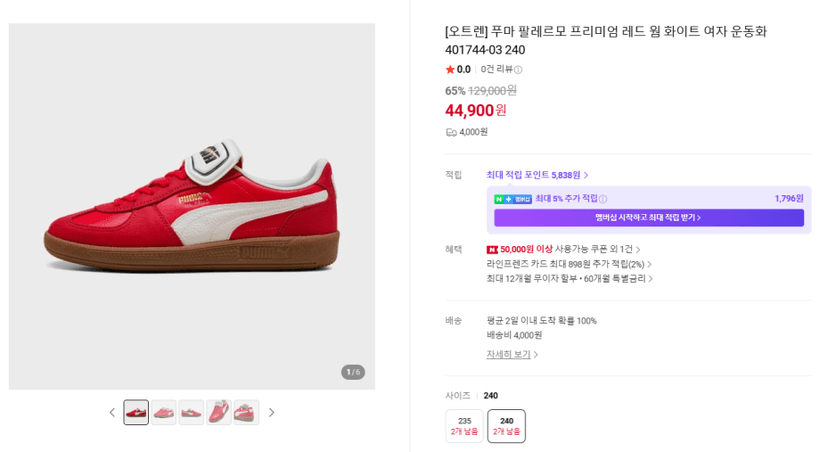Image resolution: width=828 pixels, height=452 pixels.
Task: Click the review info icon
Action: (519, 70)
